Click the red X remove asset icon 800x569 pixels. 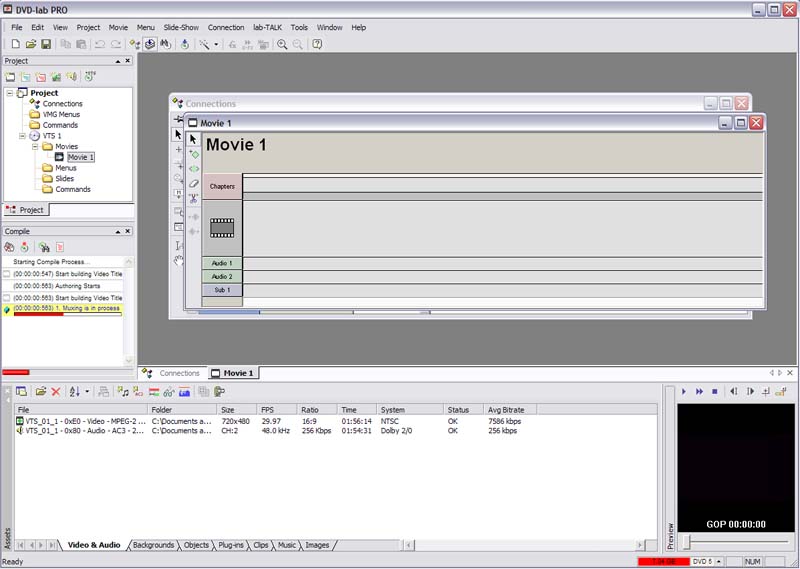56,392
